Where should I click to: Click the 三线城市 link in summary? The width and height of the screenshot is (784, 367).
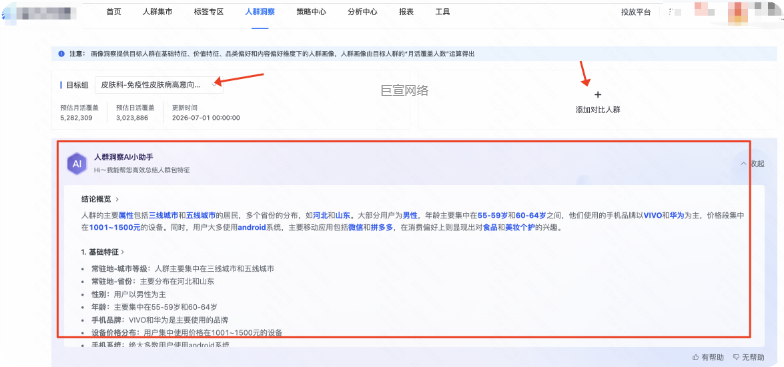click(164, 216)
